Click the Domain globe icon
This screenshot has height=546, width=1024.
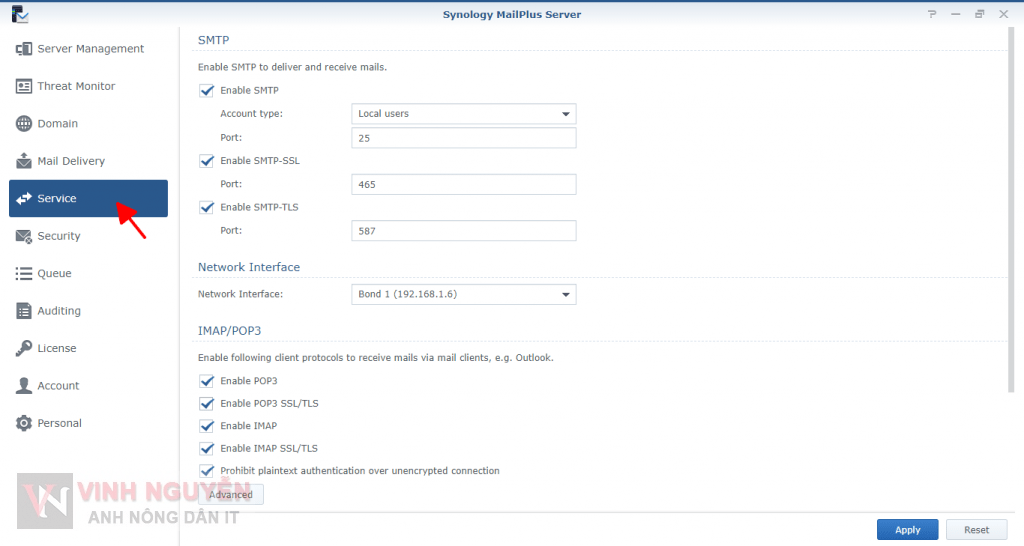pos(24,124)
